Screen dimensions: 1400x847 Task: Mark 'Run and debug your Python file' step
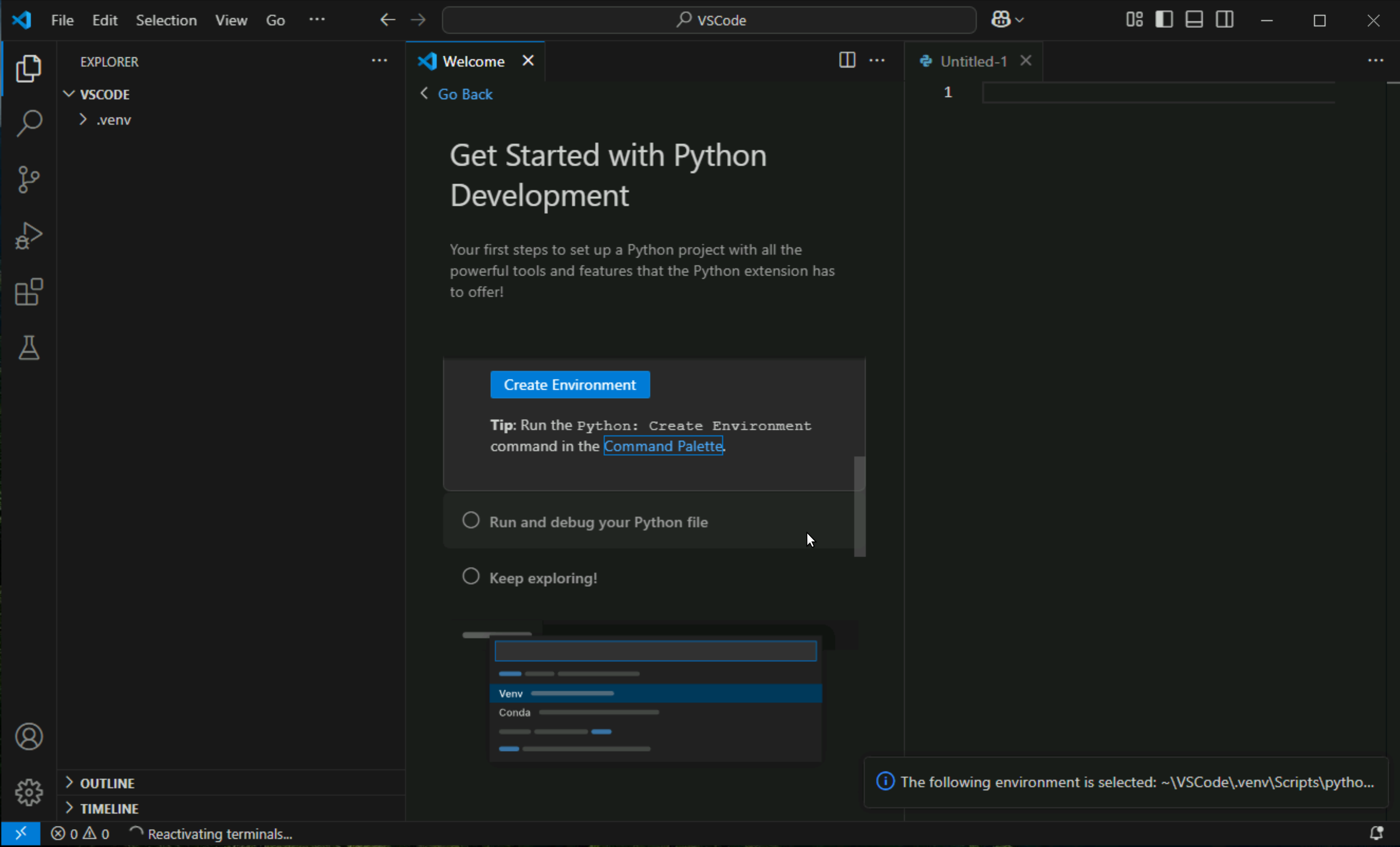tap(470, 520)
